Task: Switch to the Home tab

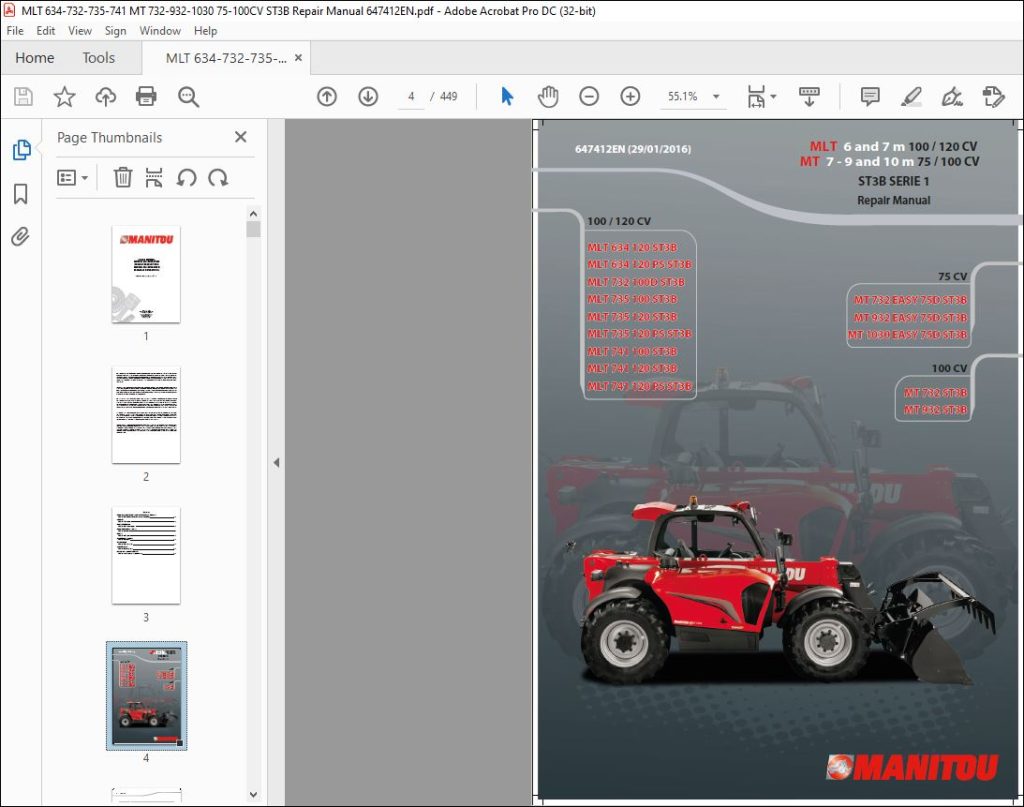Action: click(x=35, y=58)
